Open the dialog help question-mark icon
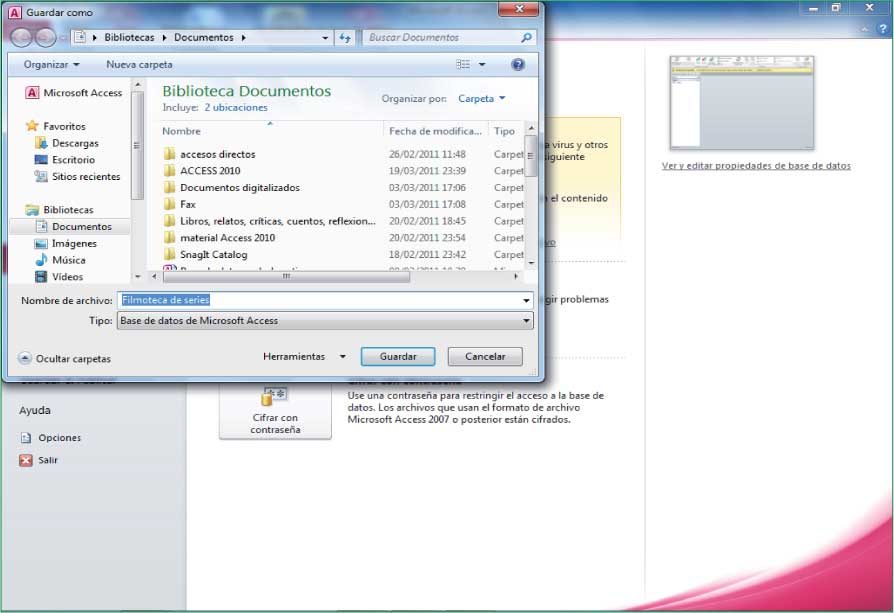Screen dimensions: 894x613 tap(518, 64)
